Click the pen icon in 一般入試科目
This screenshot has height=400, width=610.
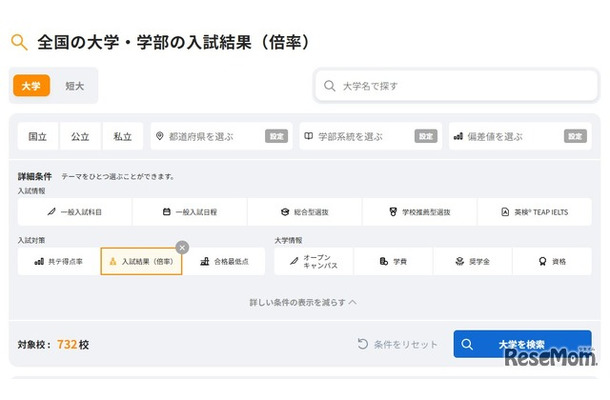pos(51,212)
